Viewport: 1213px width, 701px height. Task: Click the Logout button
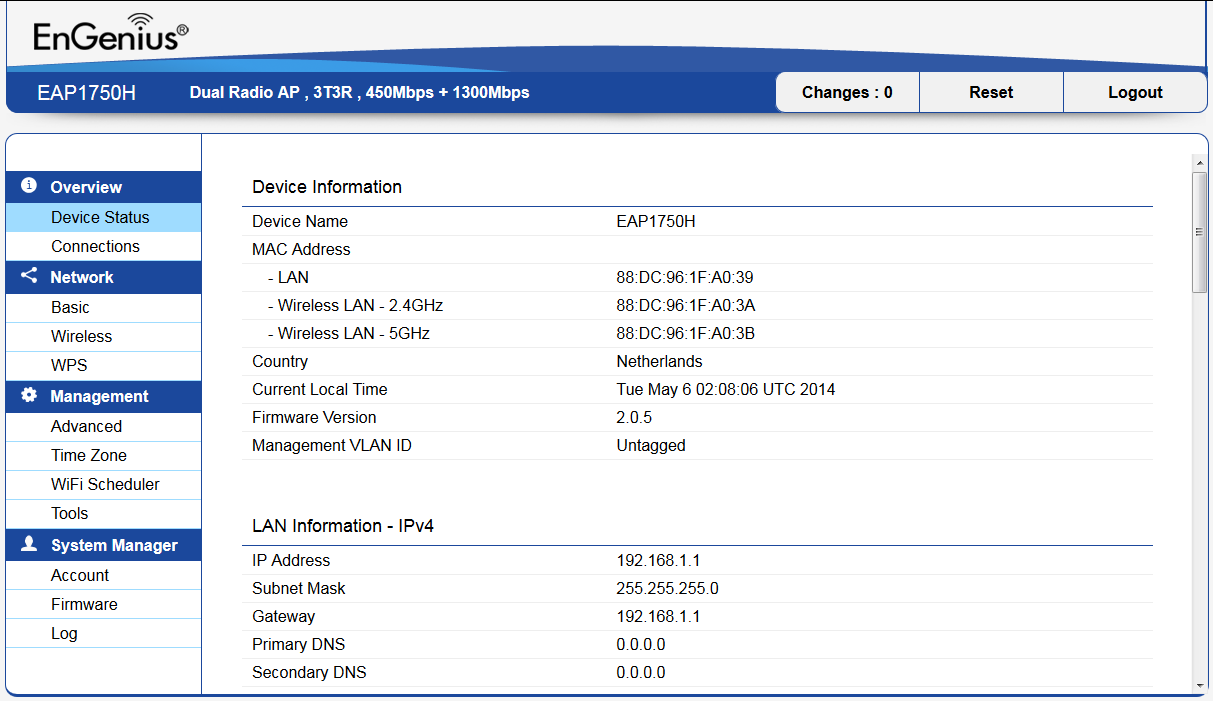(1135, 92)
